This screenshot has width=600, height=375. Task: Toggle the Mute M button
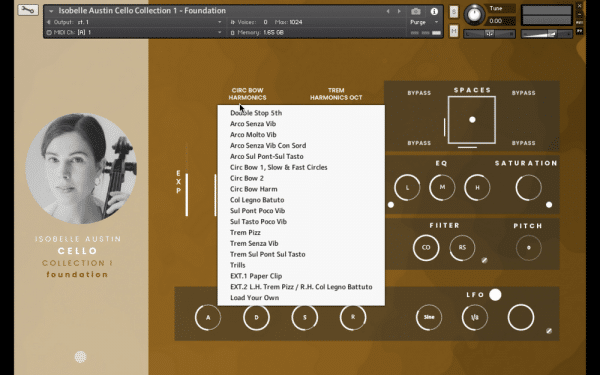pyautogui.click(x=454, y=31)
